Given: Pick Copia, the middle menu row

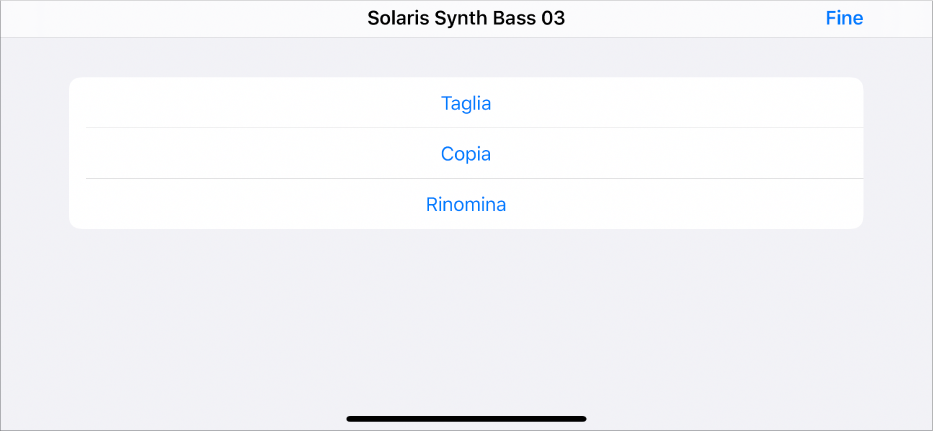Looking at the screenshot, I should 466,154.
